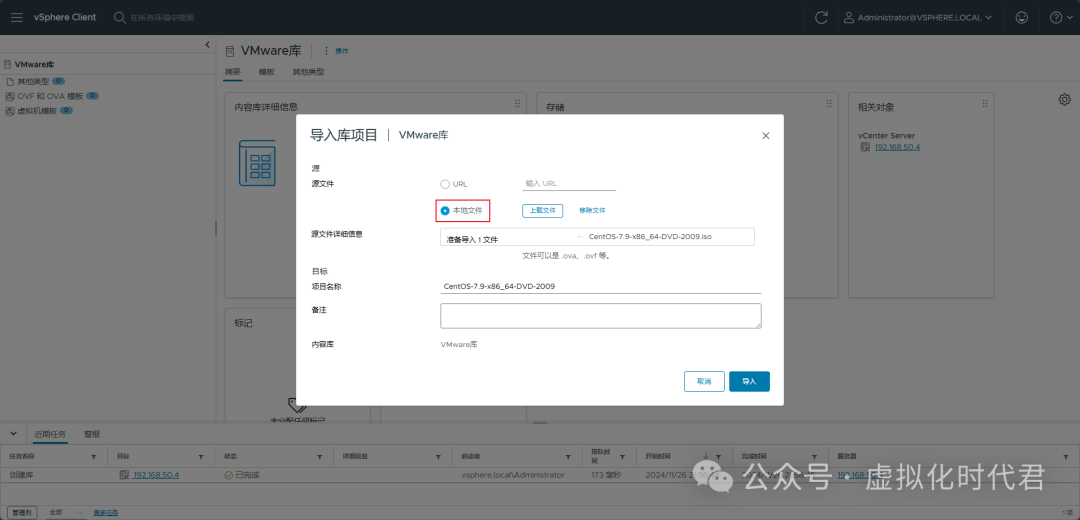Select the URL radio button
The width and height of the screenshot is (1080, 520).
445,184
